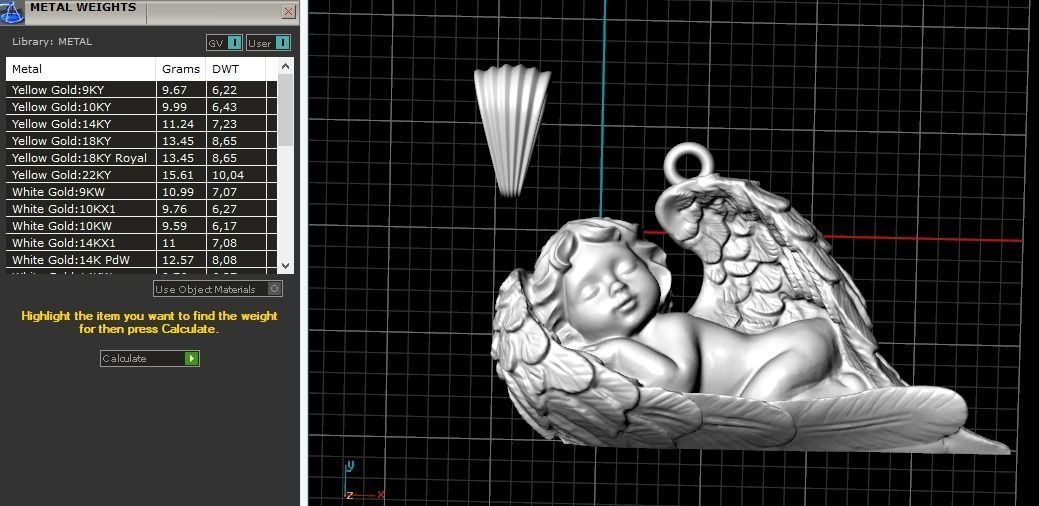Image resolution: width=1039 pixels, height=506 pixels.
Task: Select White Gold:14KX1 row
Action: [141, 243]
